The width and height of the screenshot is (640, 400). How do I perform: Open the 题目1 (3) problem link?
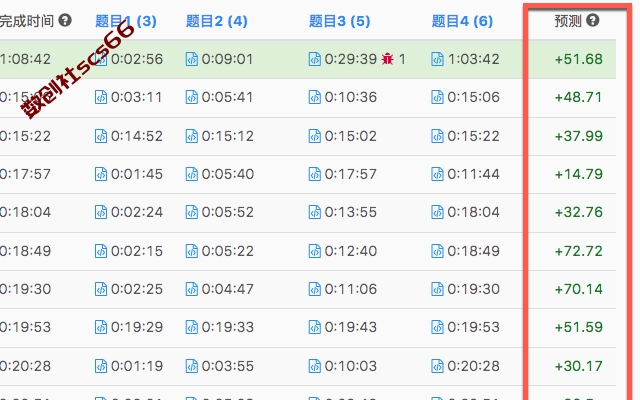tap(126, 21)
